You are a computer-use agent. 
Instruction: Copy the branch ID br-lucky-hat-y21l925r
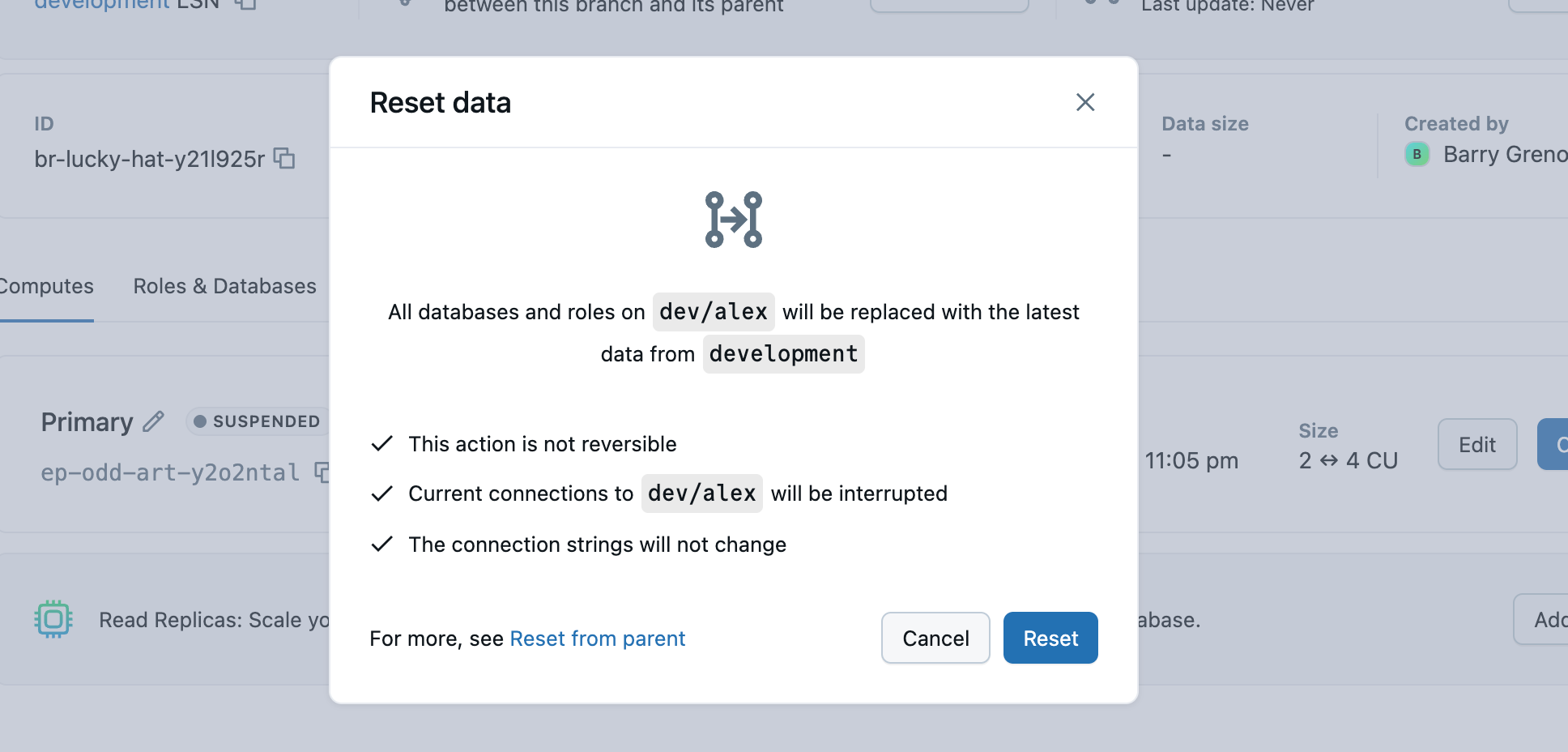pyautogui.click(x=284, y=159)
